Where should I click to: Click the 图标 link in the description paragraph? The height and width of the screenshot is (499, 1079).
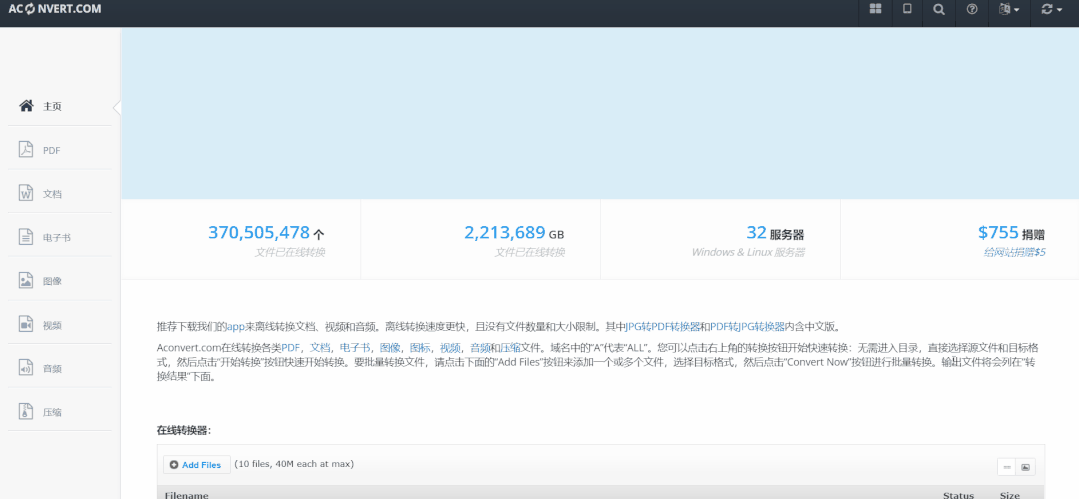(420, 348)
